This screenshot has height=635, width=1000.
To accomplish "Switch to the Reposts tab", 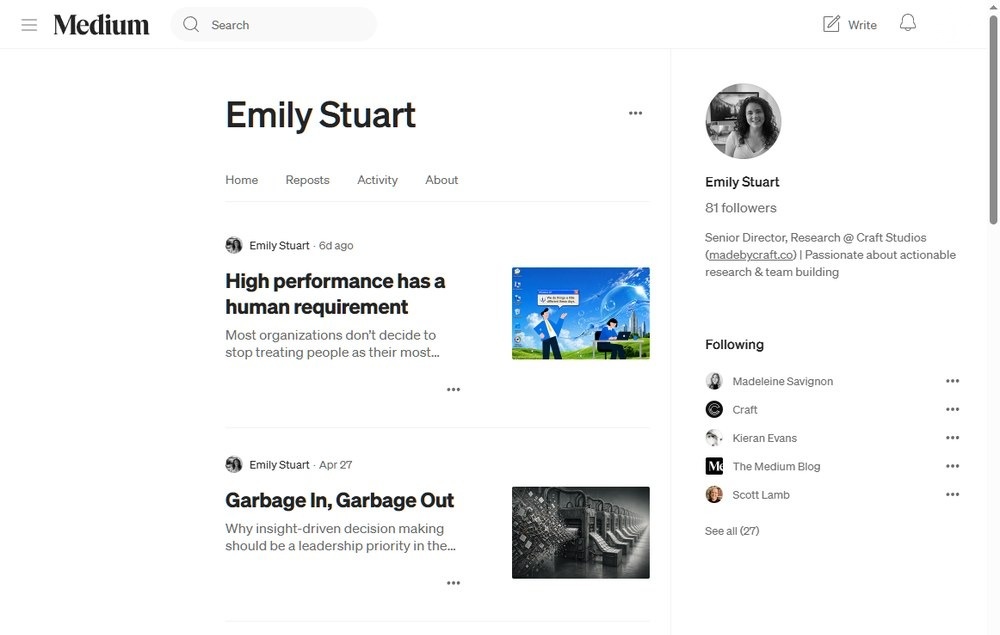I will (x=307, y=180).
